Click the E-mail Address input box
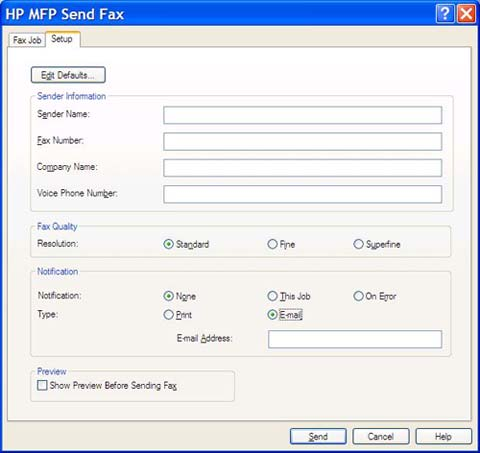480x453 pixels. pyautogui.click(x=355, y=339)
